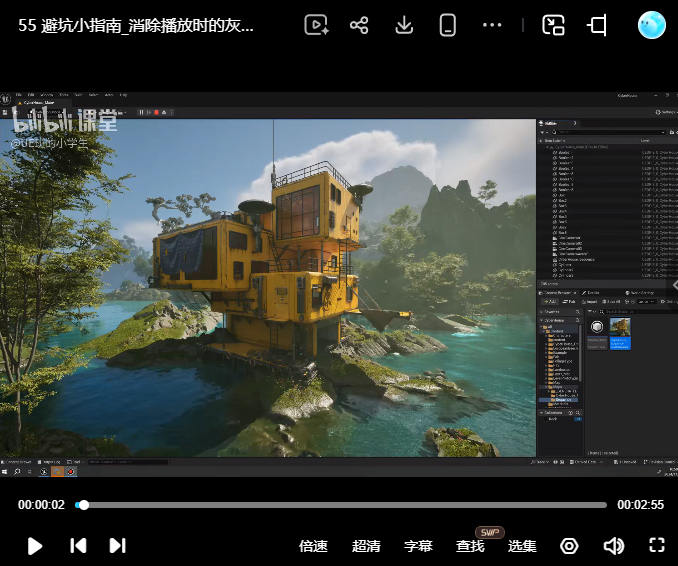Image resolution: width=678 pixels, height=566 pixels.
Task: Click the seek bar handle near 00:00:02
Action: point(84,505)
